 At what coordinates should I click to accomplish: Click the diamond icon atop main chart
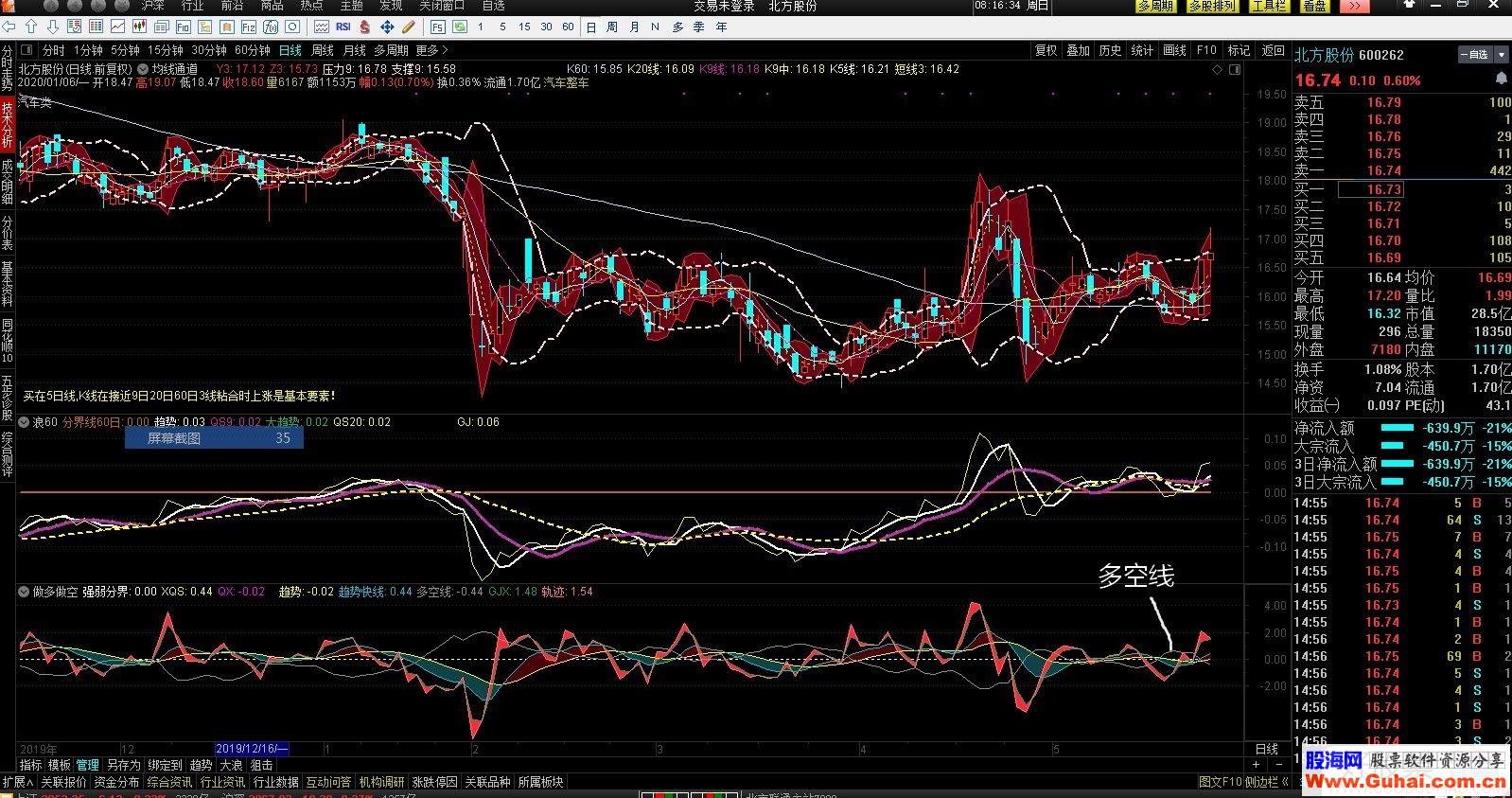(x=1216, y=69)
